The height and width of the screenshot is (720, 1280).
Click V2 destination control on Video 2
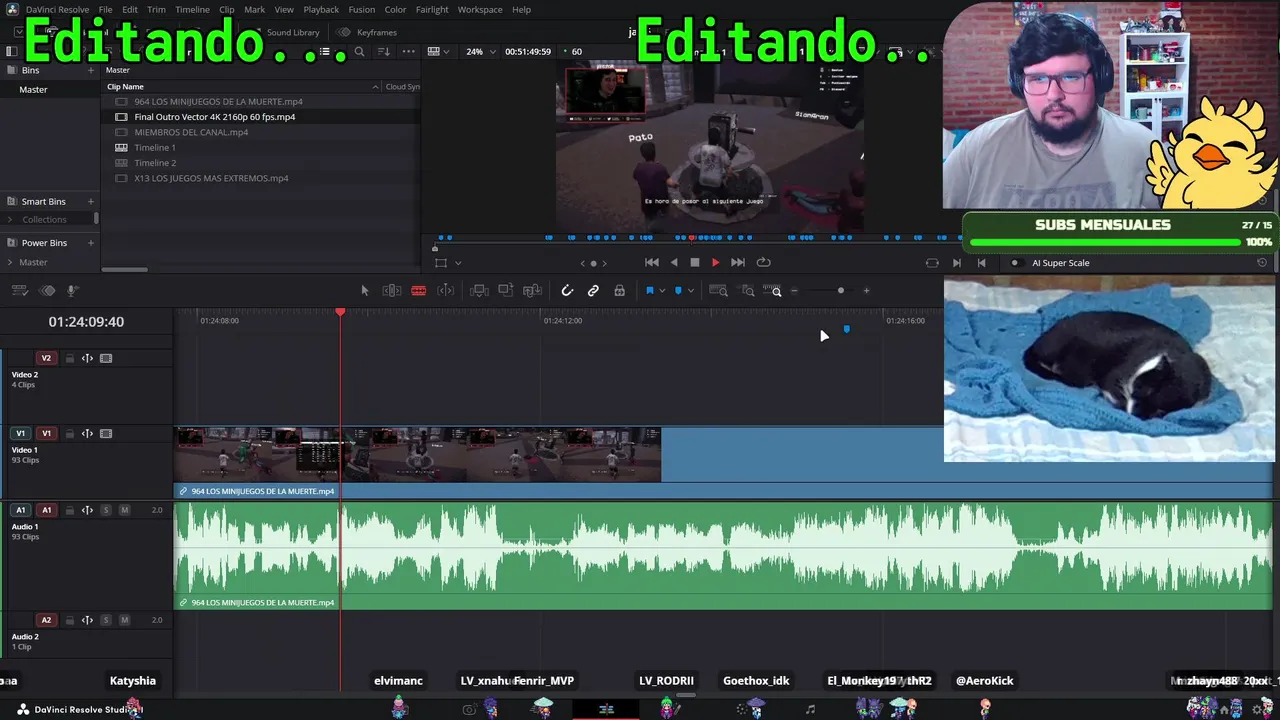[46, 358]
